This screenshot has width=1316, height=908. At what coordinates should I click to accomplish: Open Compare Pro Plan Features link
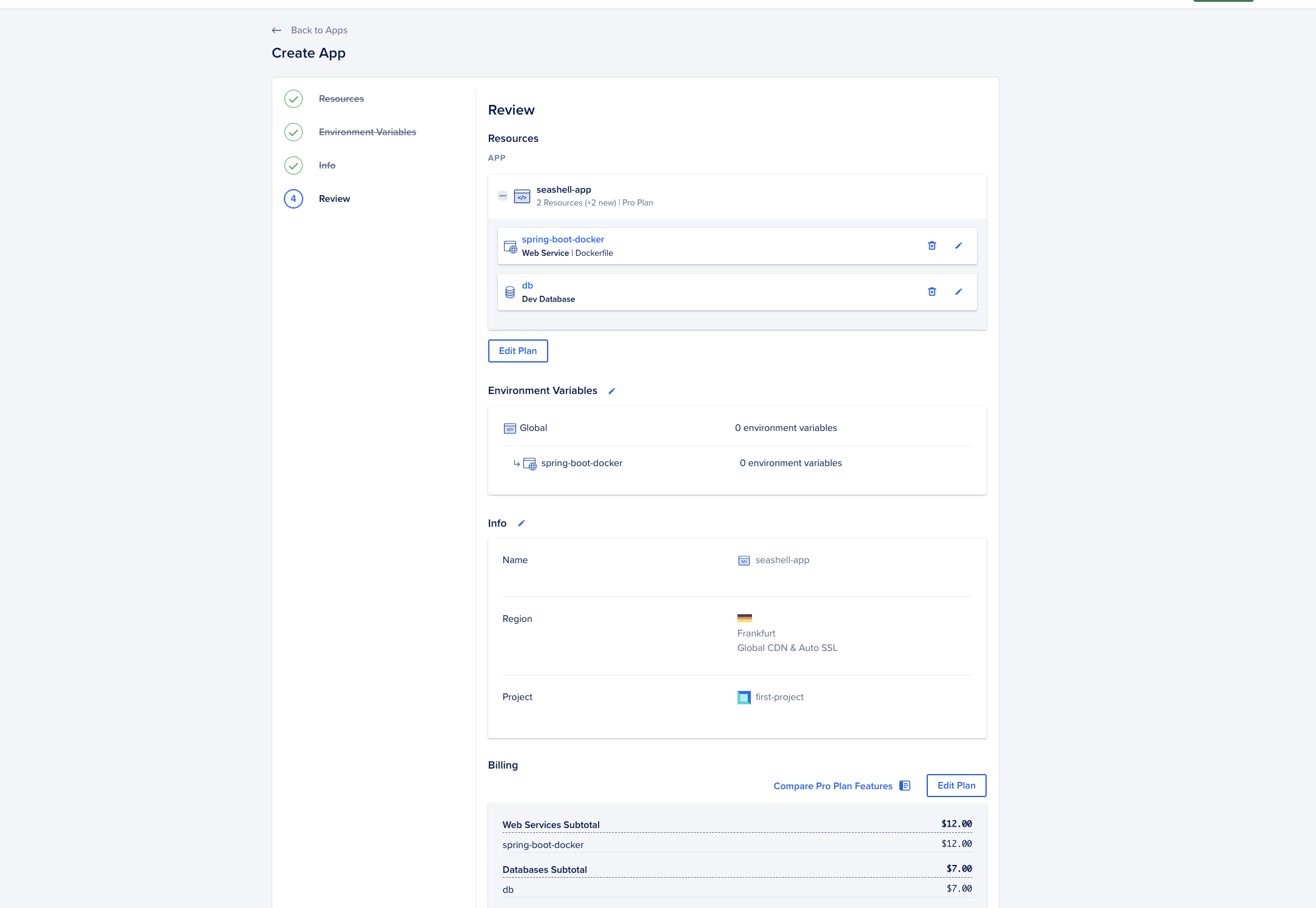[x=833, y=786]
